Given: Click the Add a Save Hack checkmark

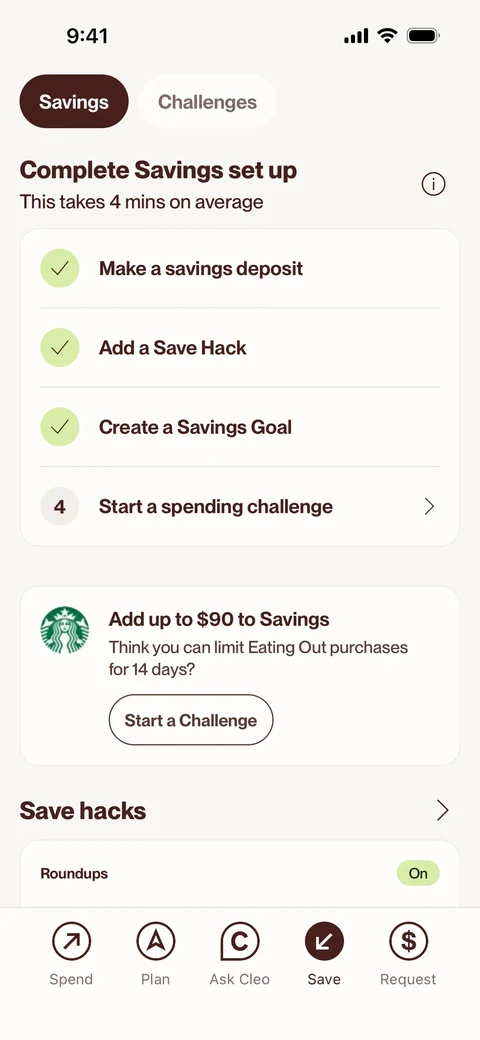Looking at the screenshot, I should tap(60, 348).
